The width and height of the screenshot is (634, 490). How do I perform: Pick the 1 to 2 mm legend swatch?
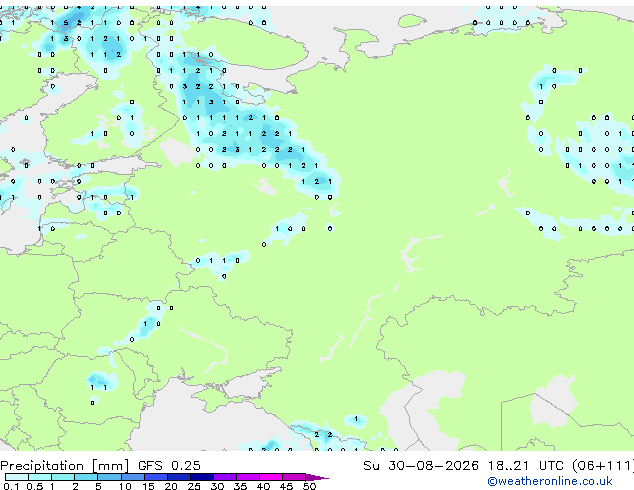[63, 477]
